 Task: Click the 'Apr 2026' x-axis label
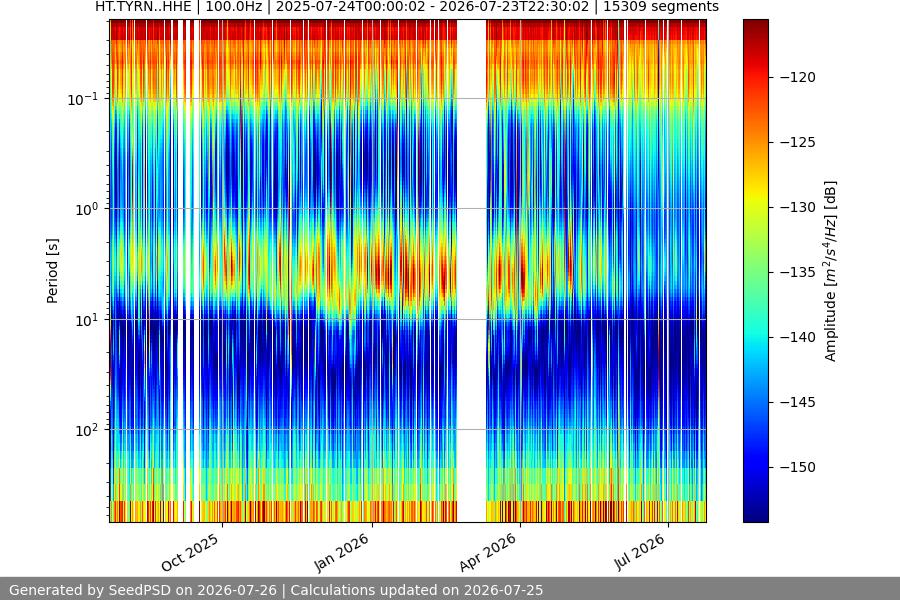(x=488, y=553)
